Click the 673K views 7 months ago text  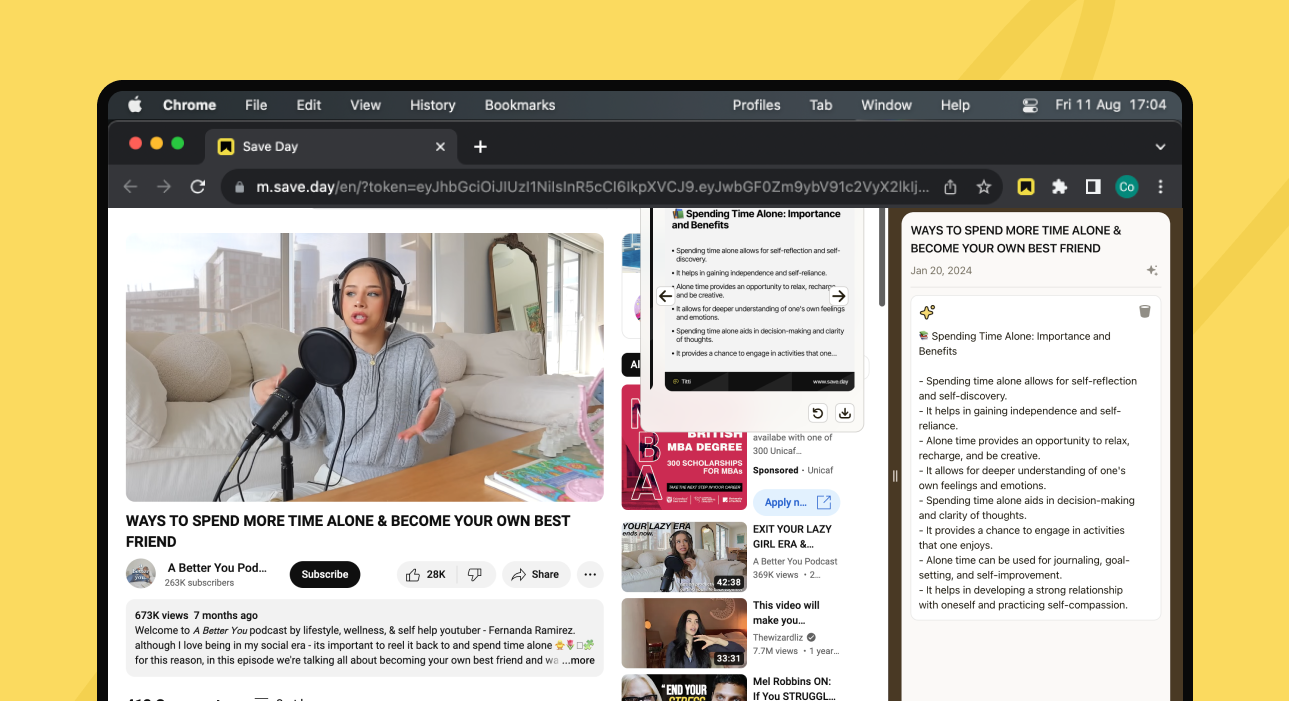click(x=196, y=615)
